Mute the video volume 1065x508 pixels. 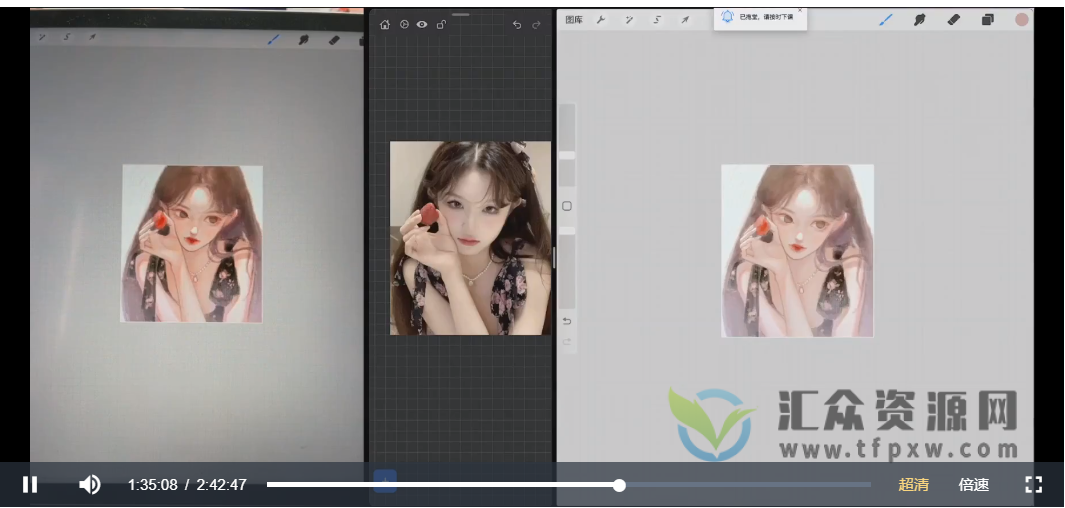(90, 485)
